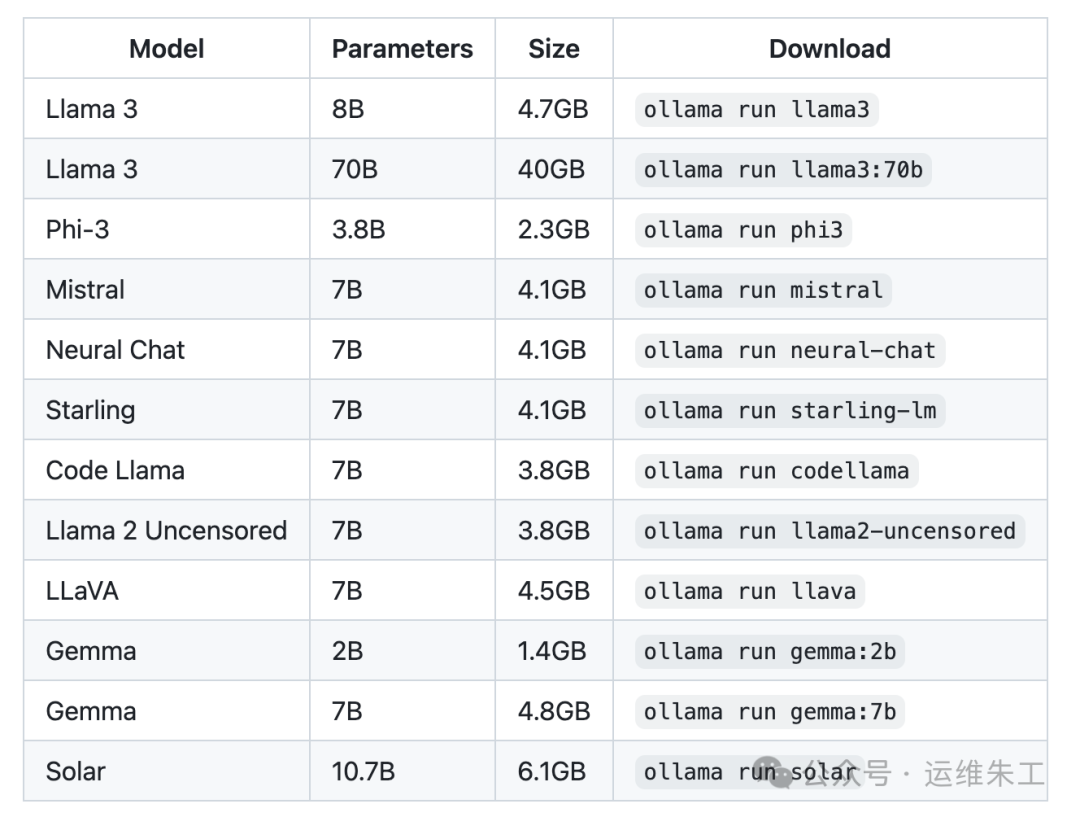Select the 'ollama run llava' command
The width and height of the screenshot is (1080, 817).
(749, 591)
